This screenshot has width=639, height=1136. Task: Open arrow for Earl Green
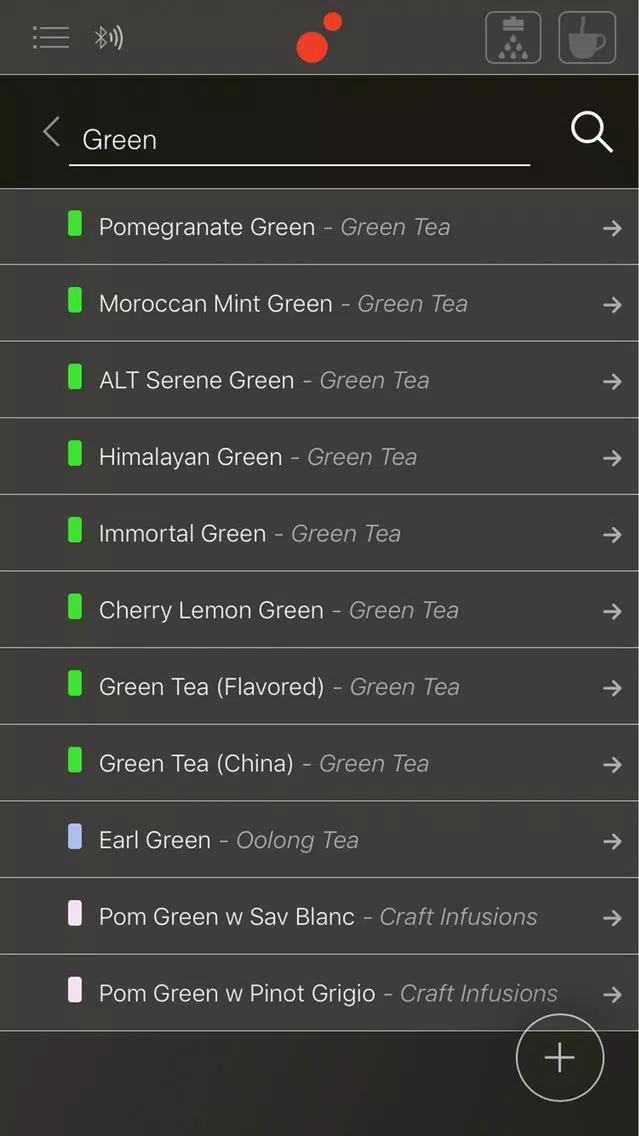click(x=612, y=841)
